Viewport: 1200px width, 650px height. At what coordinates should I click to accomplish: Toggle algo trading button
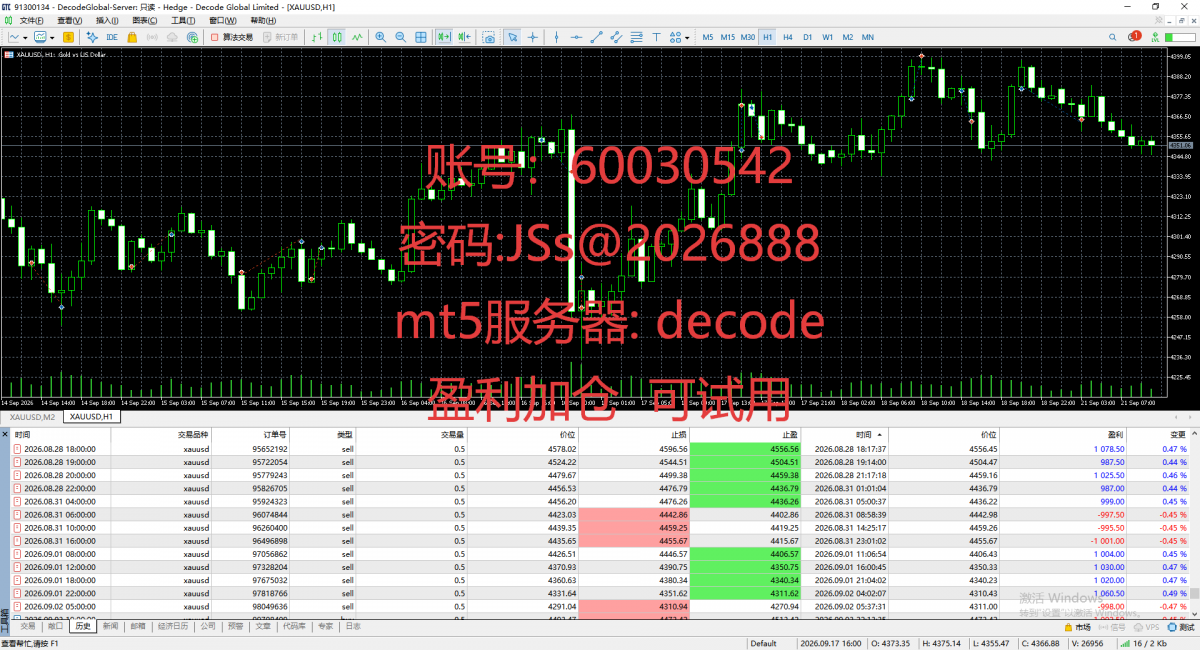click(x=230, y=37)
